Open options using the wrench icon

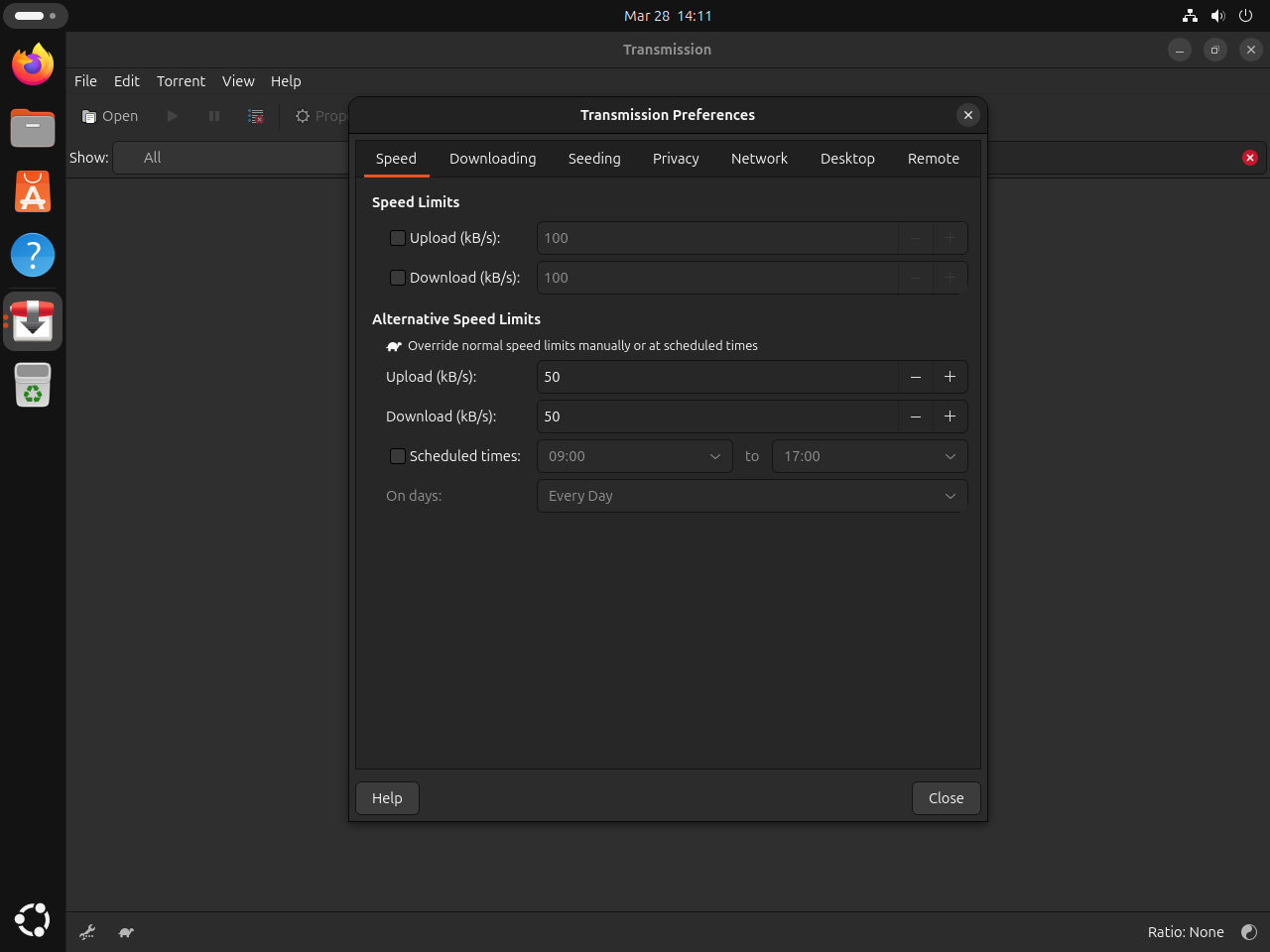coord(86,932)
